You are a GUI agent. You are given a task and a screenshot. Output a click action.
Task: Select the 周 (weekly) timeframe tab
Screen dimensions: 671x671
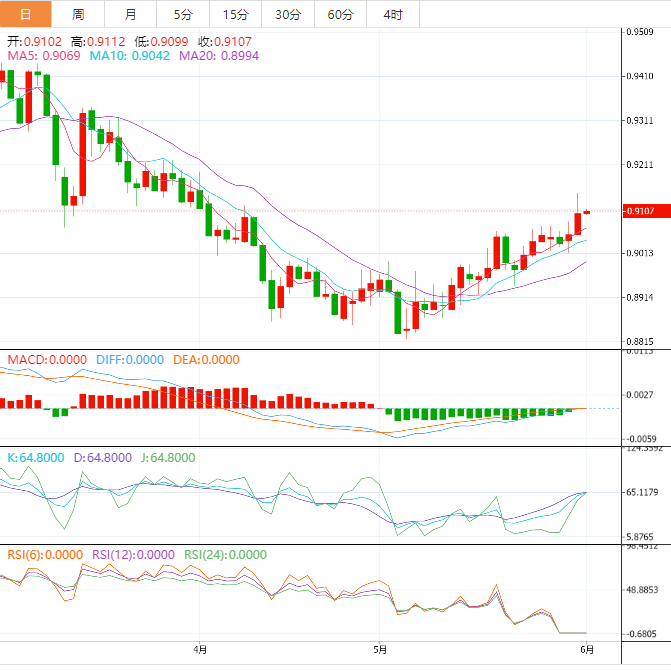pos(78,14)
